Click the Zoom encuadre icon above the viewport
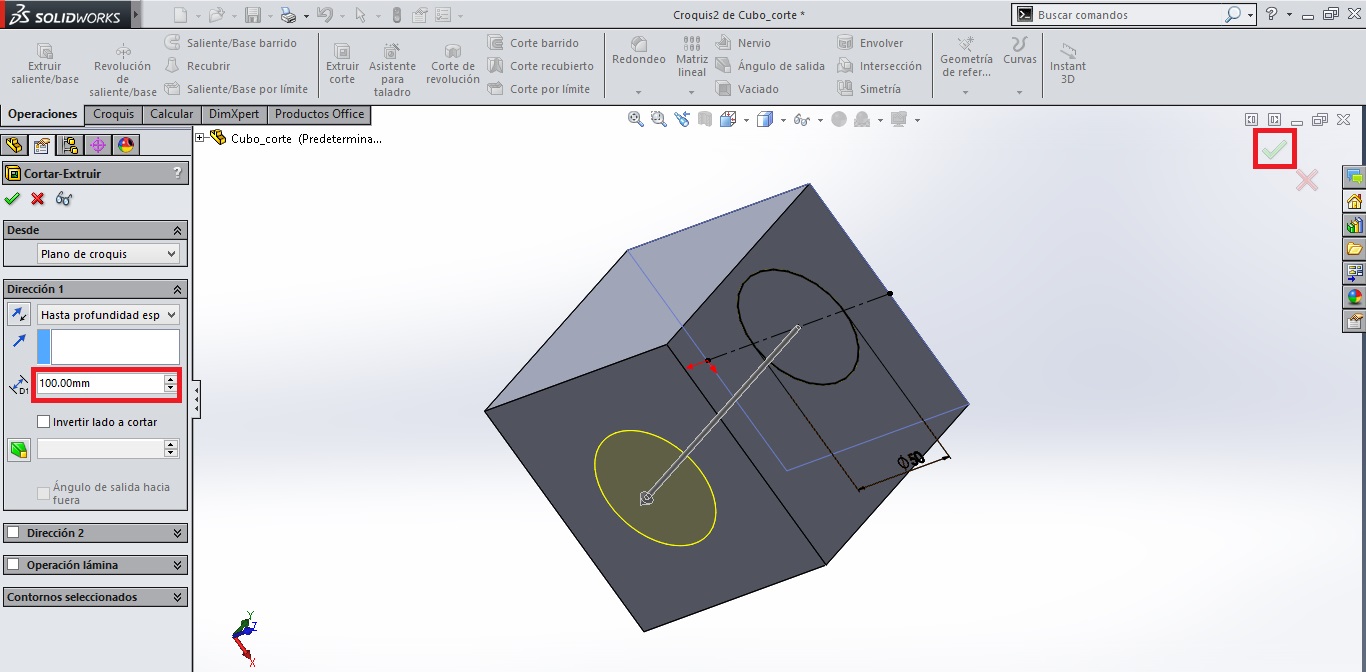Screen dimensions: 1366x672 pos(657,119)
